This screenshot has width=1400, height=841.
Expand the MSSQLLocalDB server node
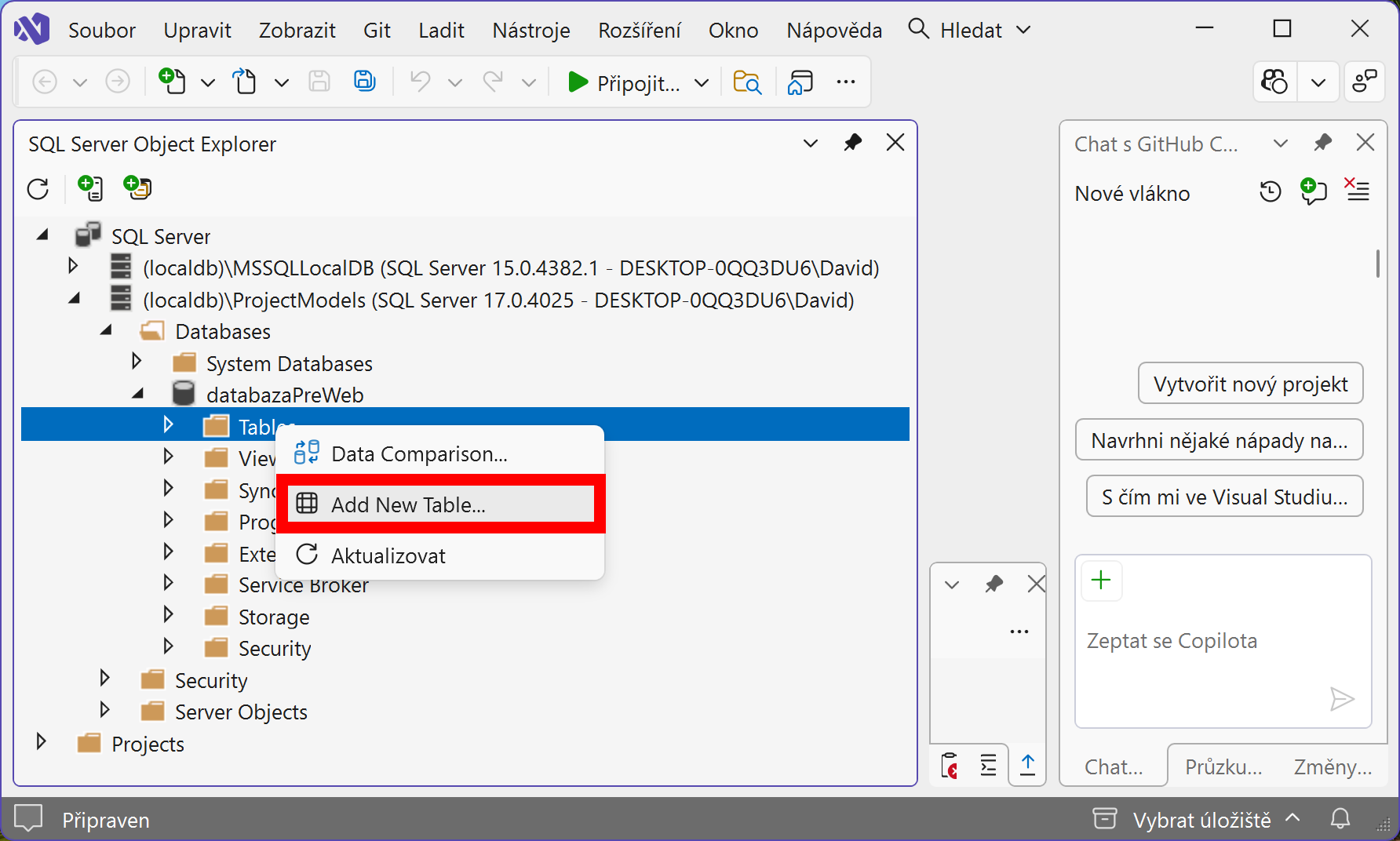pyautogui.click(x=73, y=266)
